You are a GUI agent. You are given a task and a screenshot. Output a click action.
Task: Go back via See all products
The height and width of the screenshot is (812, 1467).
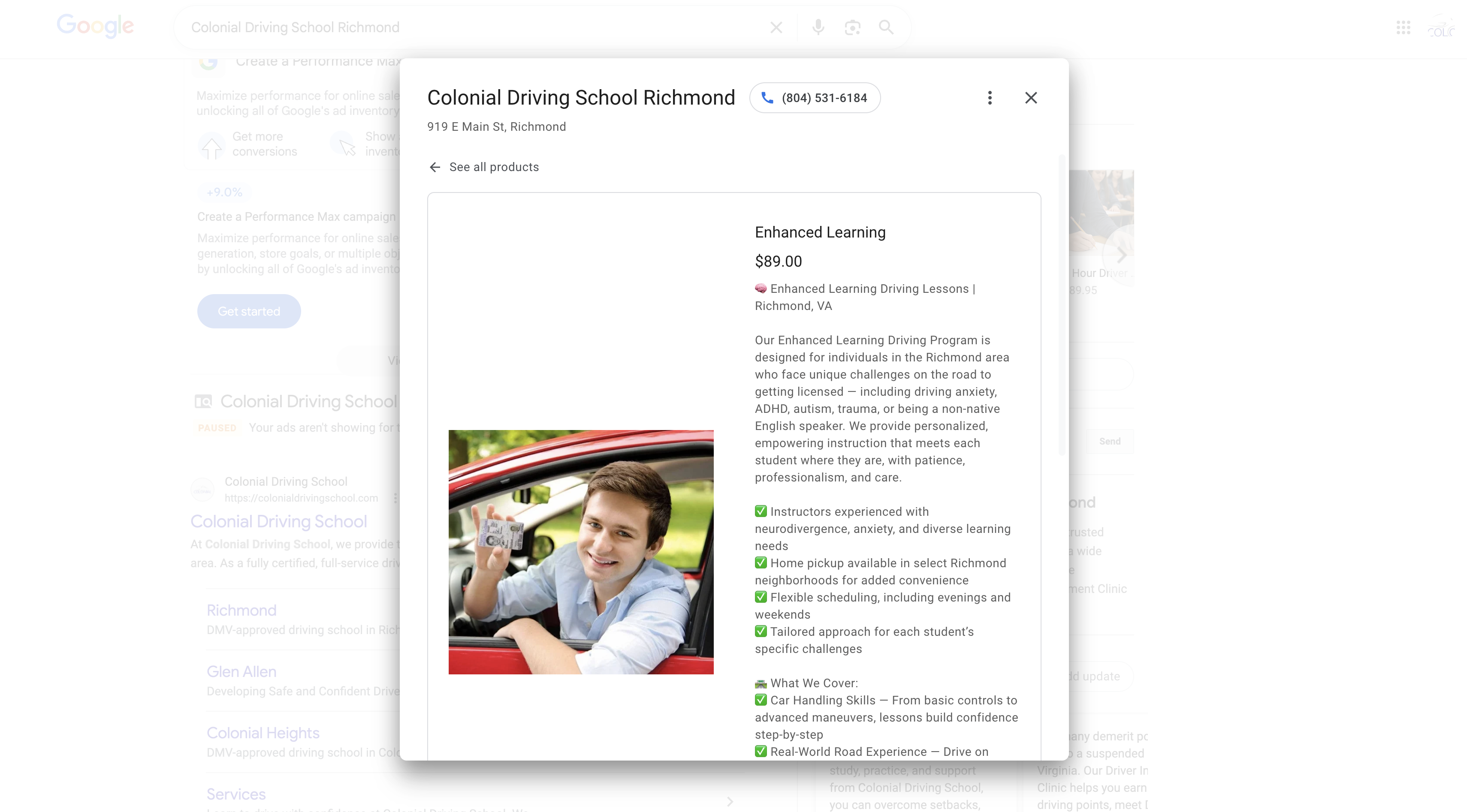tap(494, 167)
